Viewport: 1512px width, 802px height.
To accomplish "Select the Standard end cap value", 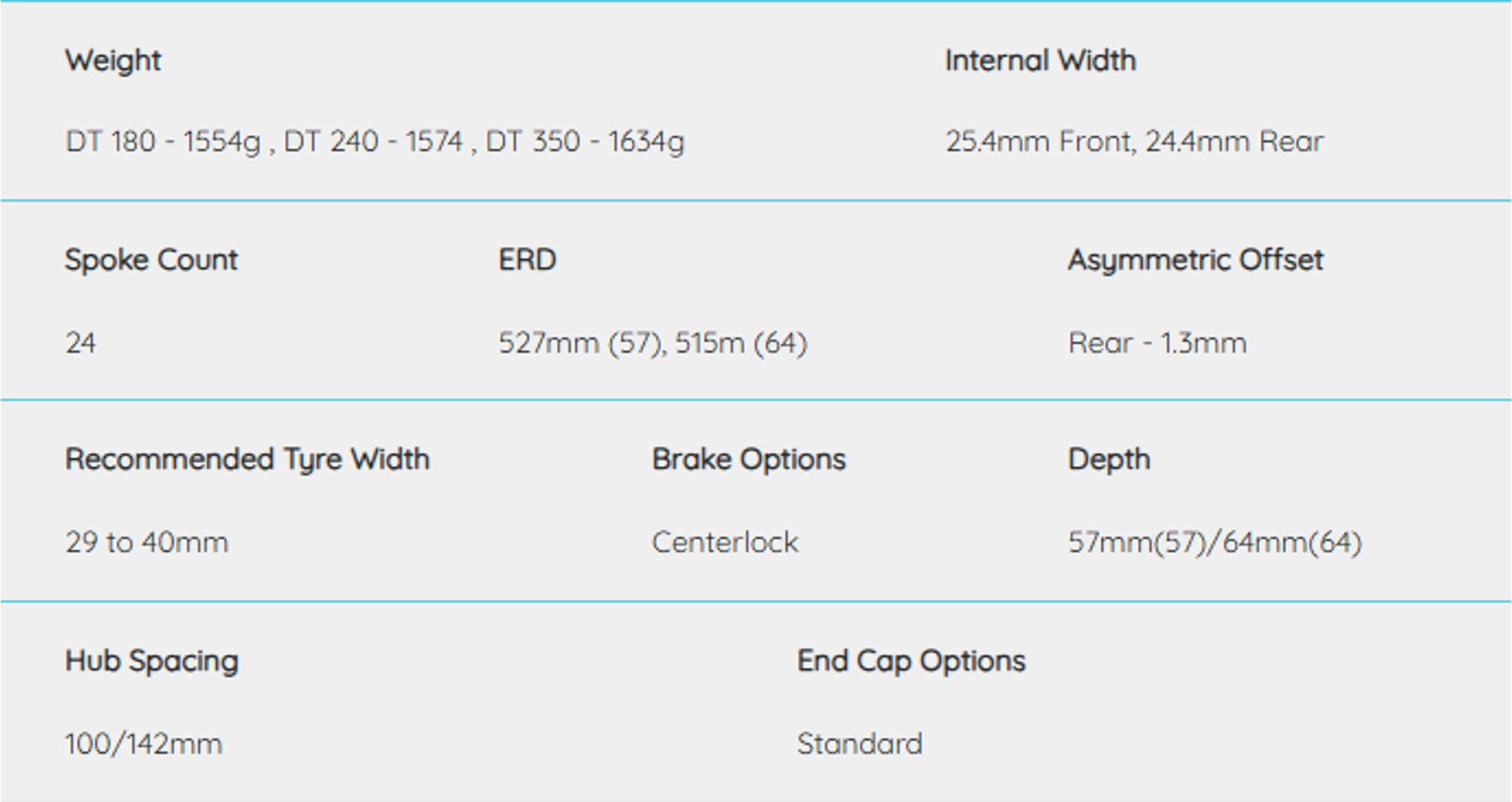I will point(859,744).
